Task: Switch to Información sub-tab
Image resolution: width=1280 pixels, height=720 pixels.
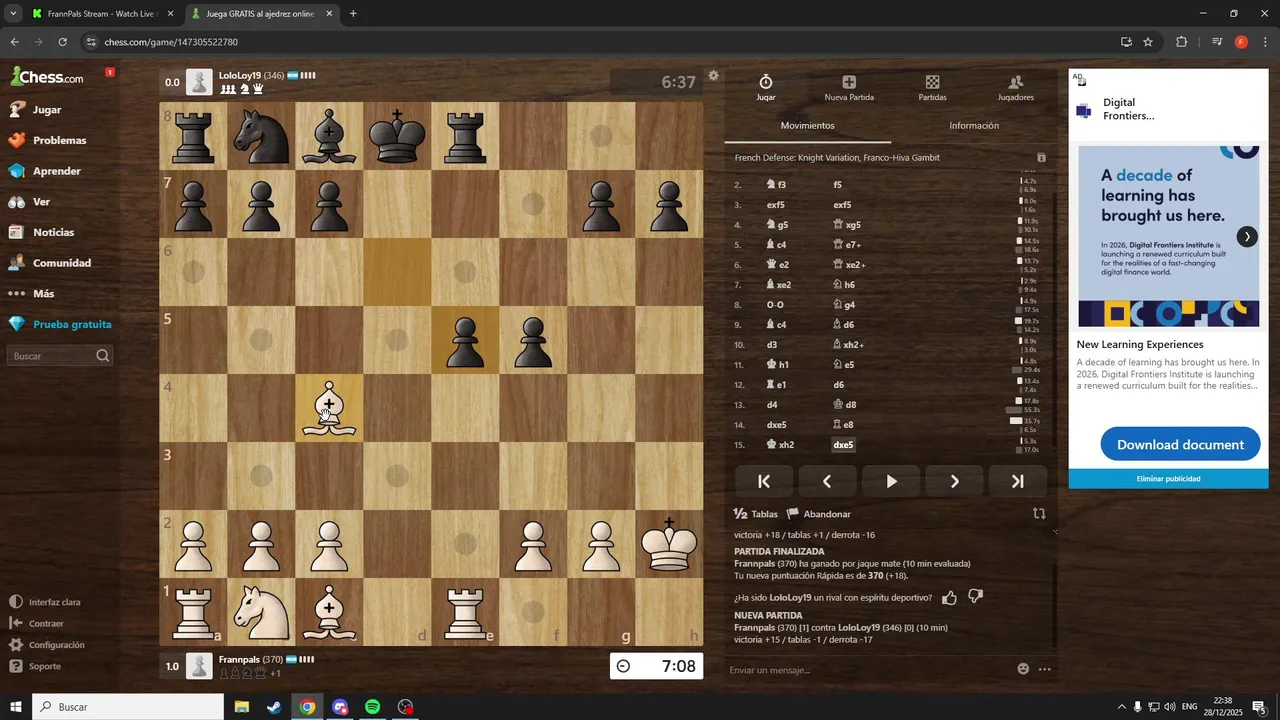Action: (x=974, y=126)
